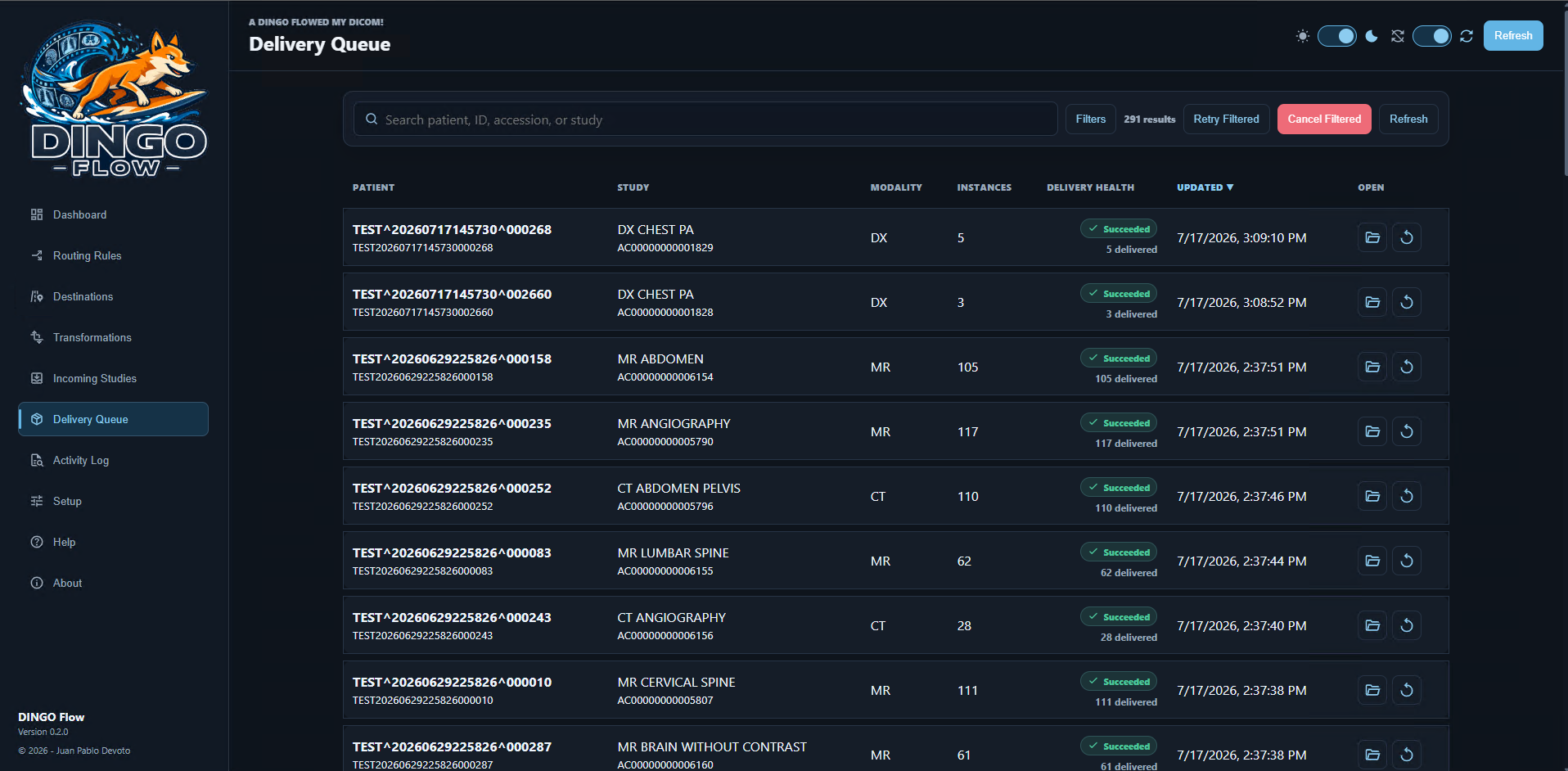Click Retry Filtered button

[x=1226, y=119]
